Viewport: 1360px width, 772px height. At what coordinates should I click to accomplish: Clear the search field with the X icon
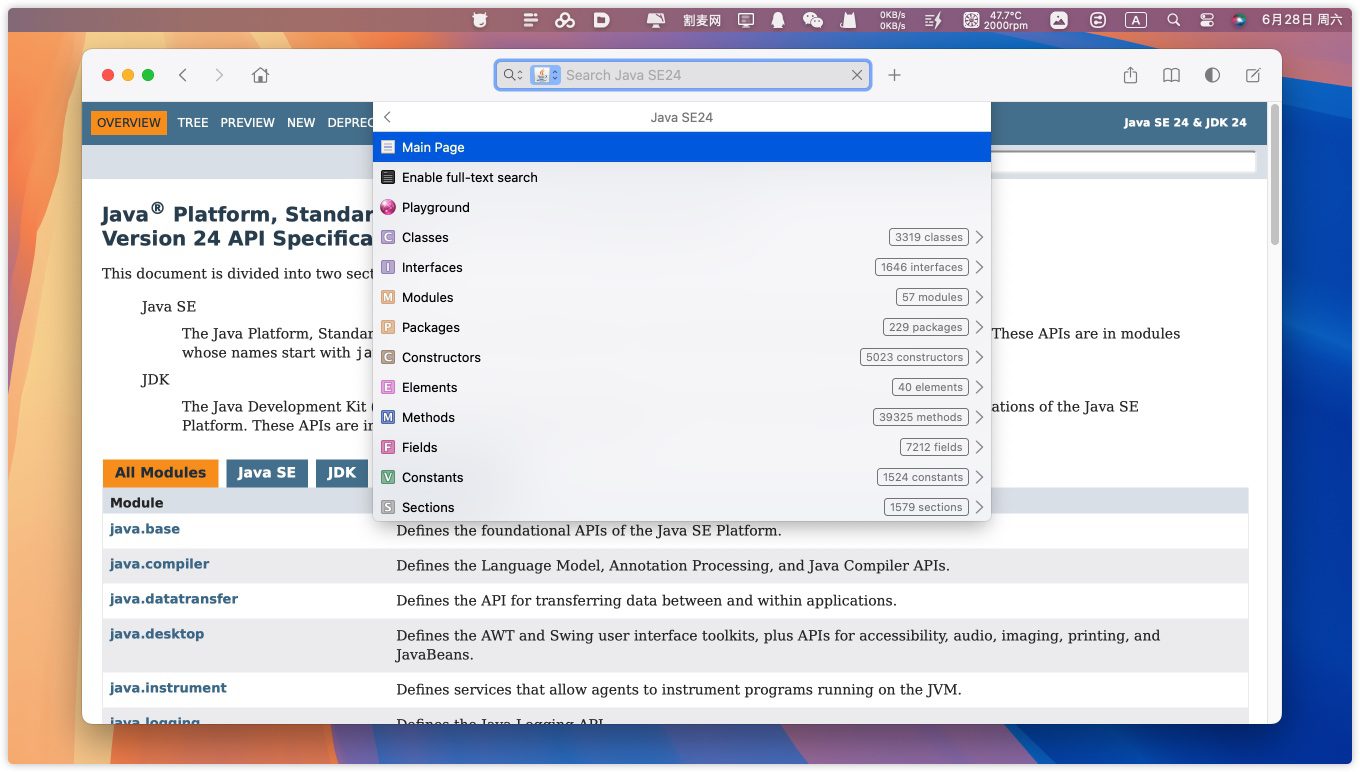[x=857, y=75]
